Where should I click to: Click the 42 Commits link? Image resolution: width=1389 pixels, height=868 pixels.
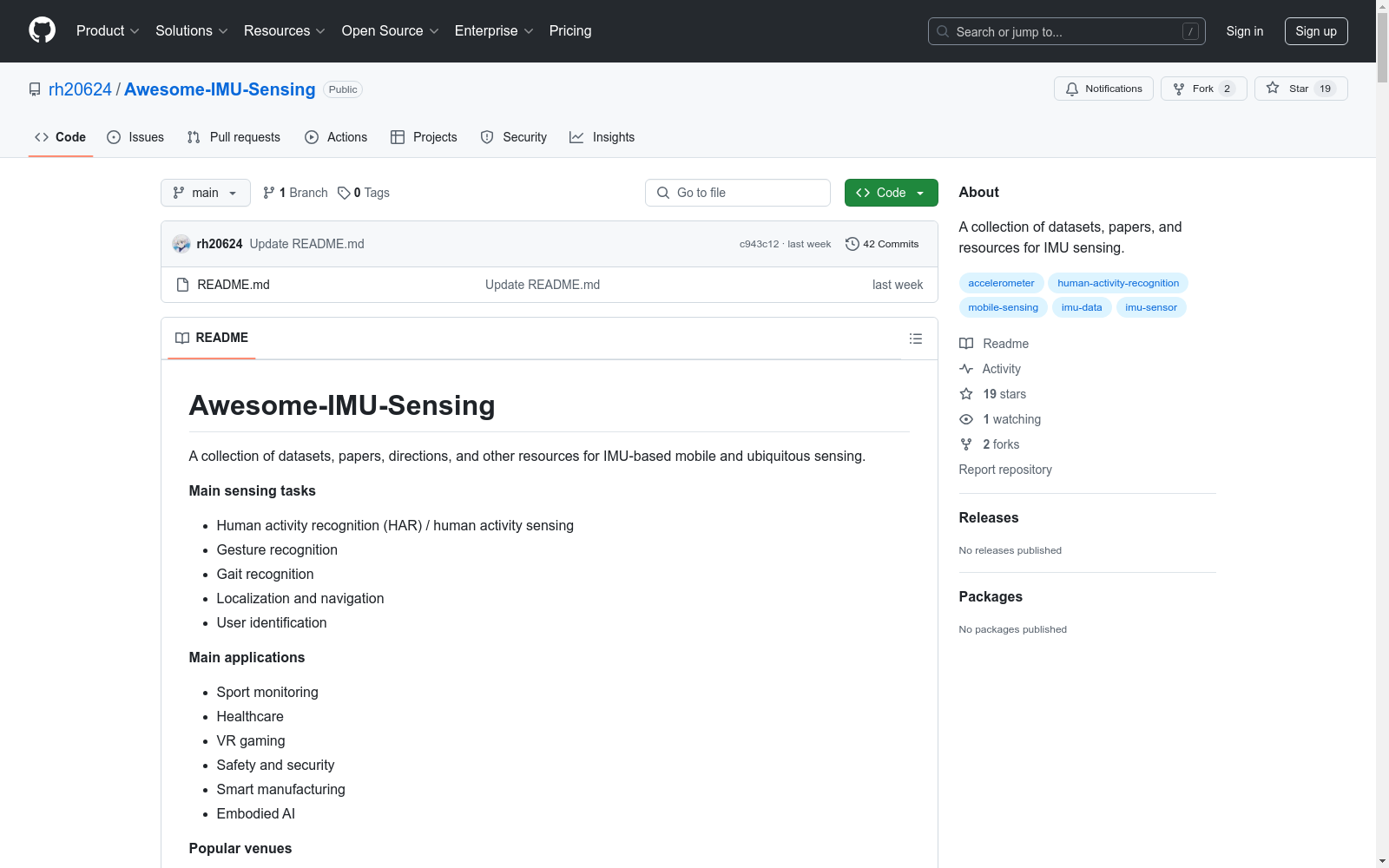tap(882, 244)
